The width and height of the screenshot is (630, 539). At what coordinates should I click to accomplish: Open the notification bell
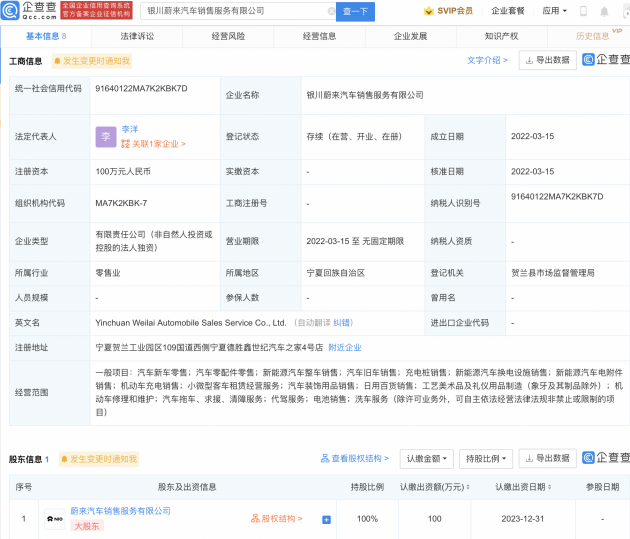604,12
